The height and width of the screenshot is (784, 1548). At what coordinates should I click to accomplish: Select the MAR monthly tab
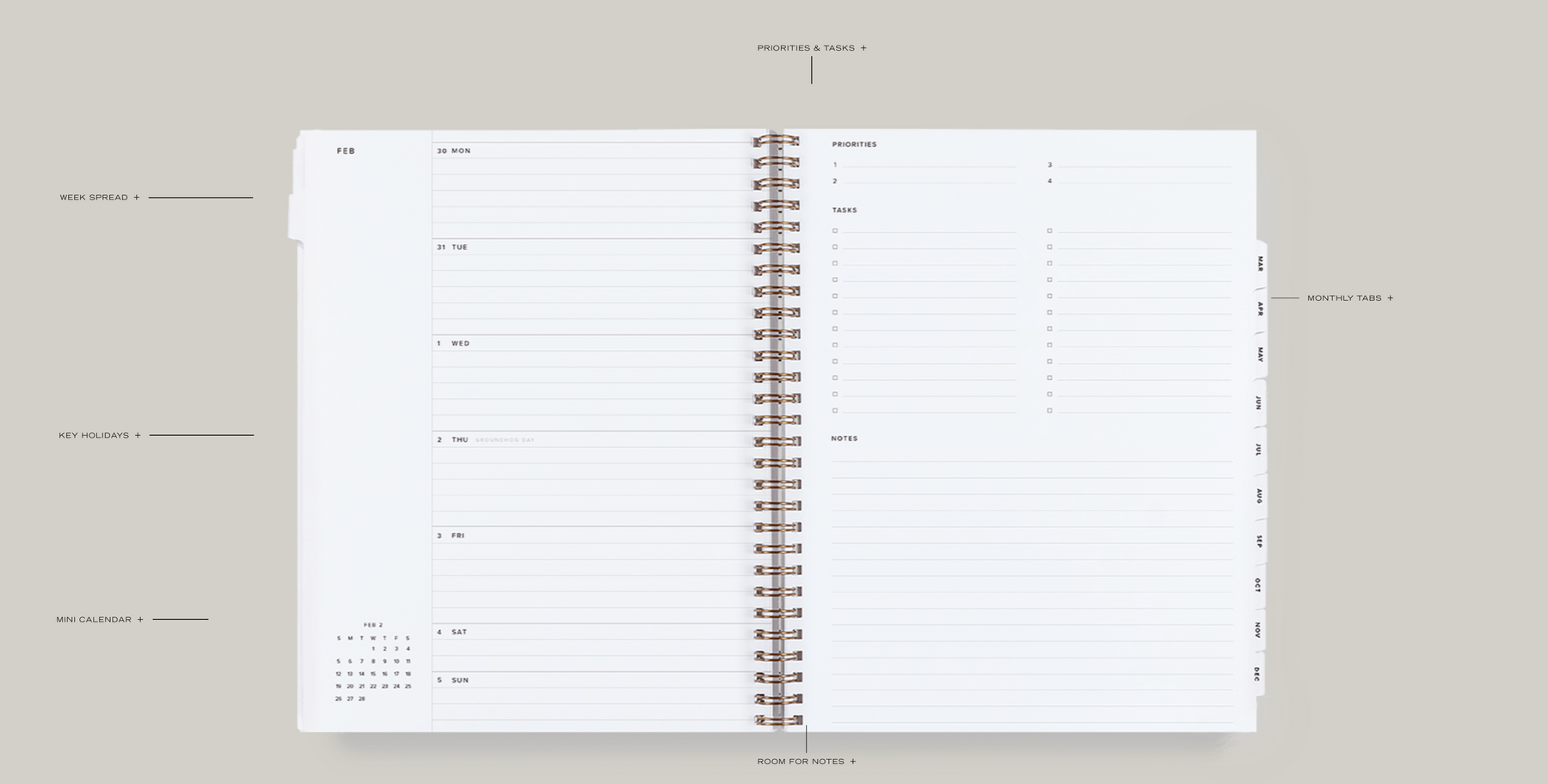click(x=1260, y=263)
